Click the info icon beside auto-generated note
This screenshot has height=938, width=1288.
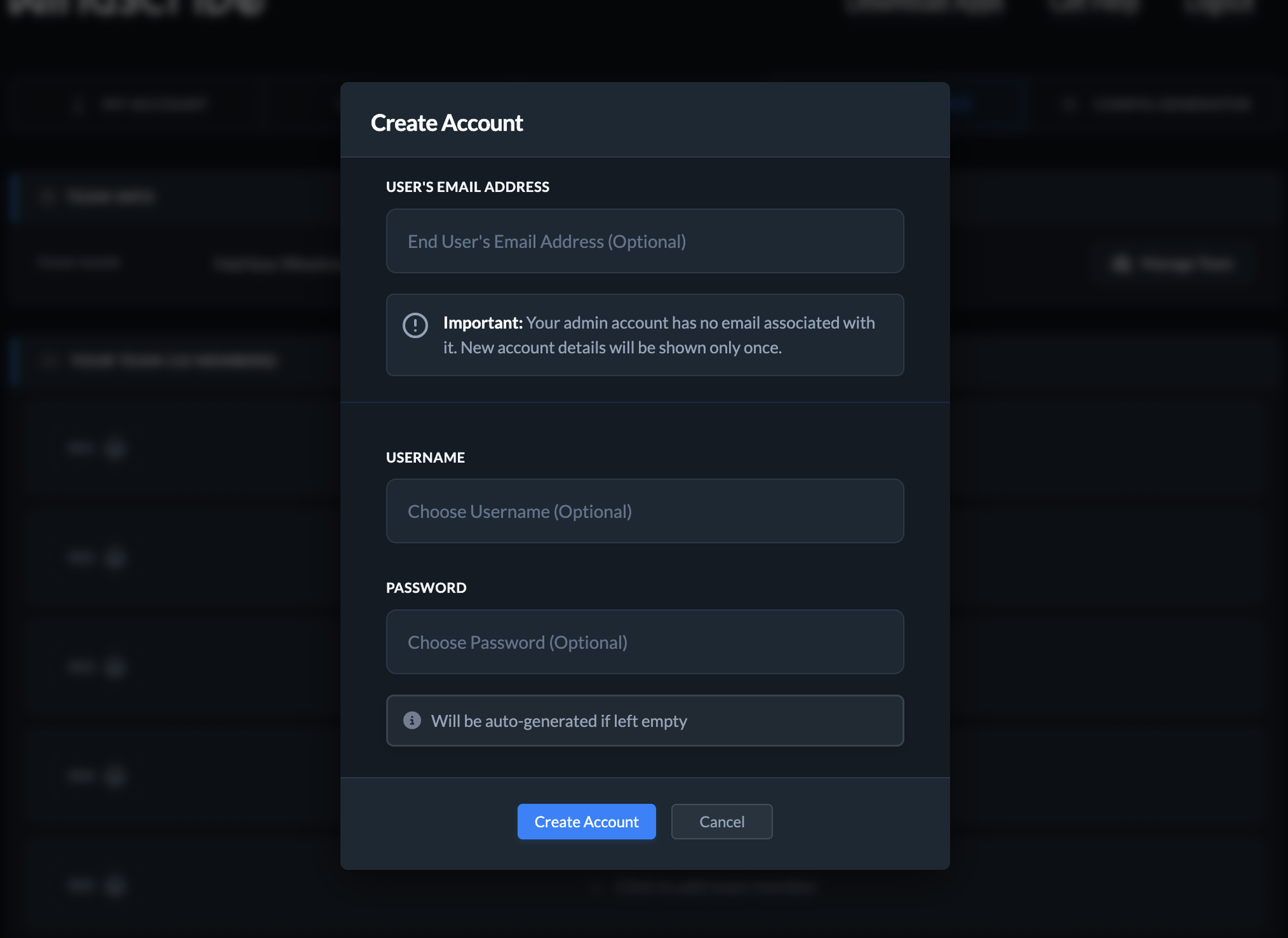pyautogui.click(x=412, y=720)
